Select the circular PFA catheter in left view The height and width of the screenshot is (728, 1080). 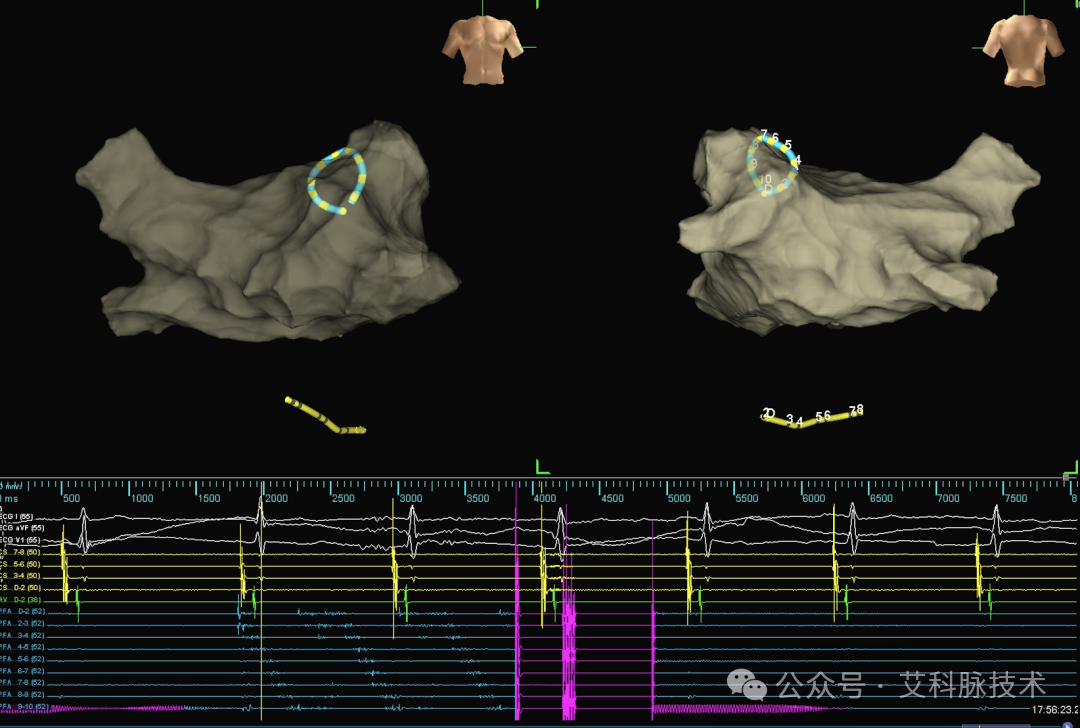coord(337,181)
